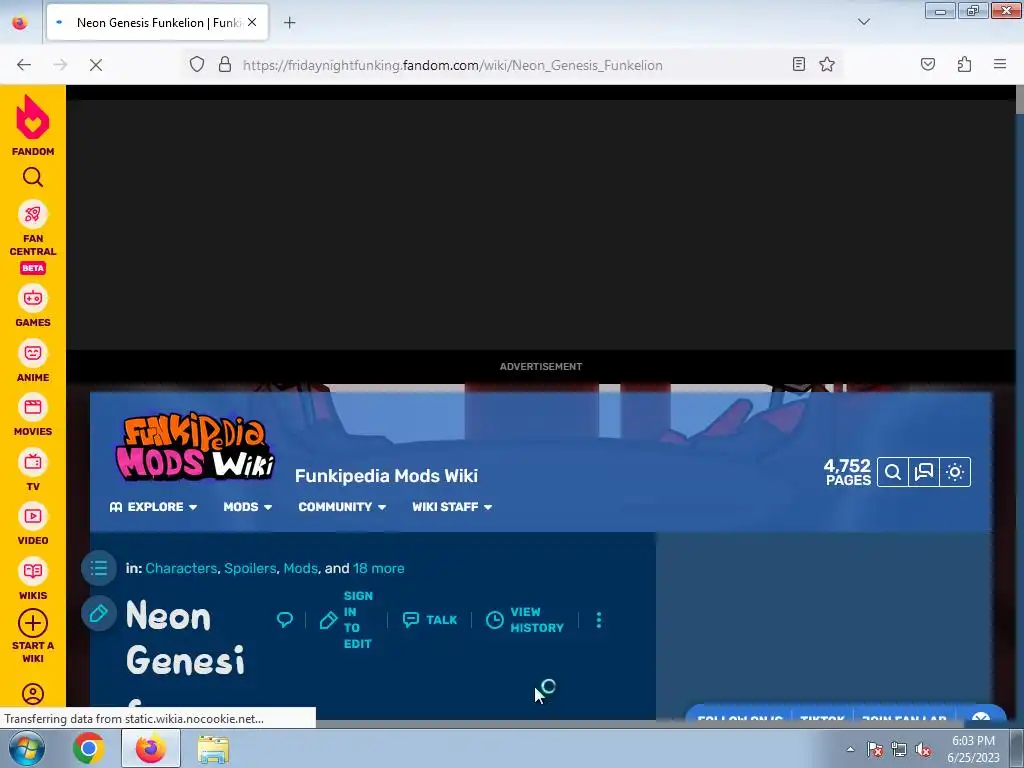Open Fan Central beta section
1024x768 pixels.
point(33,237)
